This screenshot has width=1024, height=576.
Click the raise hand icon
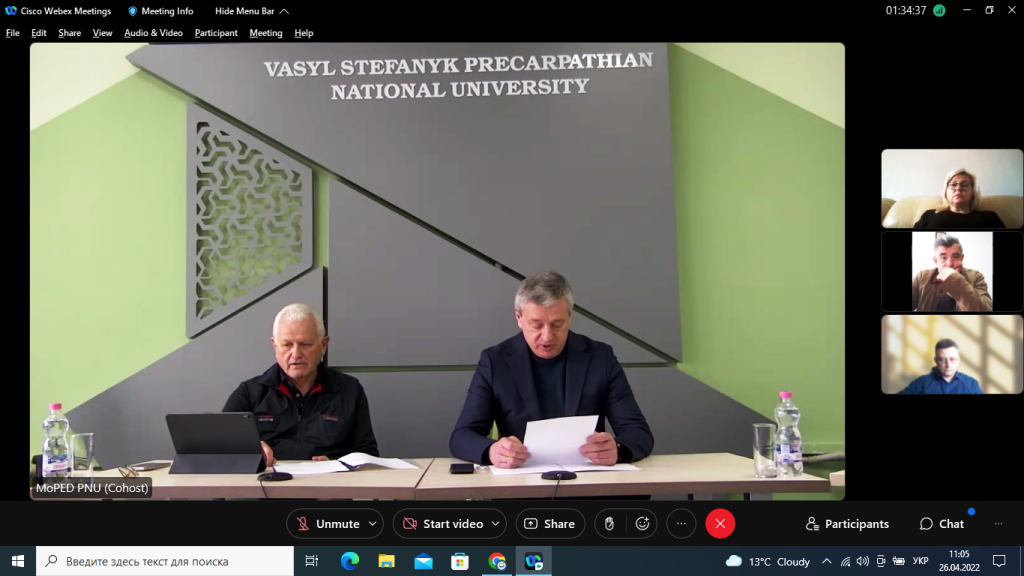pos(610,524)
